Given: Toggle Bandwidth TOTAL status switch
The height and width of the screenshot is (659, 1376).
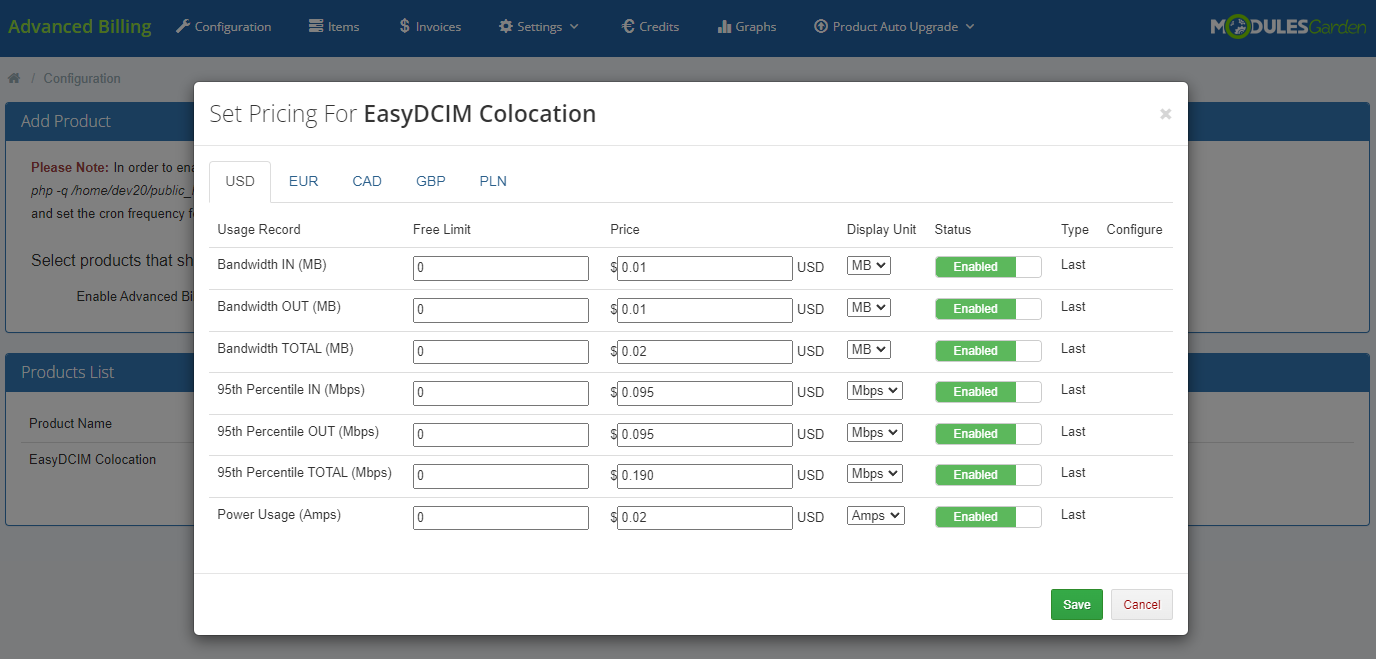Looking at the screenshot, I should click(x=988, y=351).
